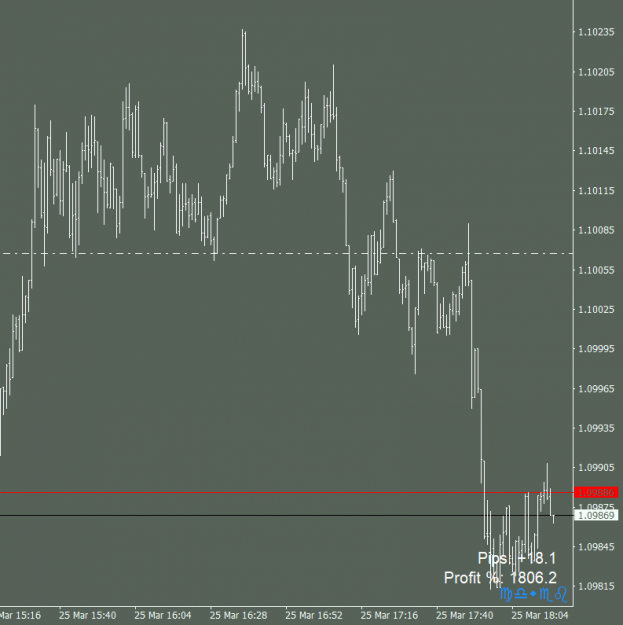Click the 1.09965 price axis label

[596, 389]
